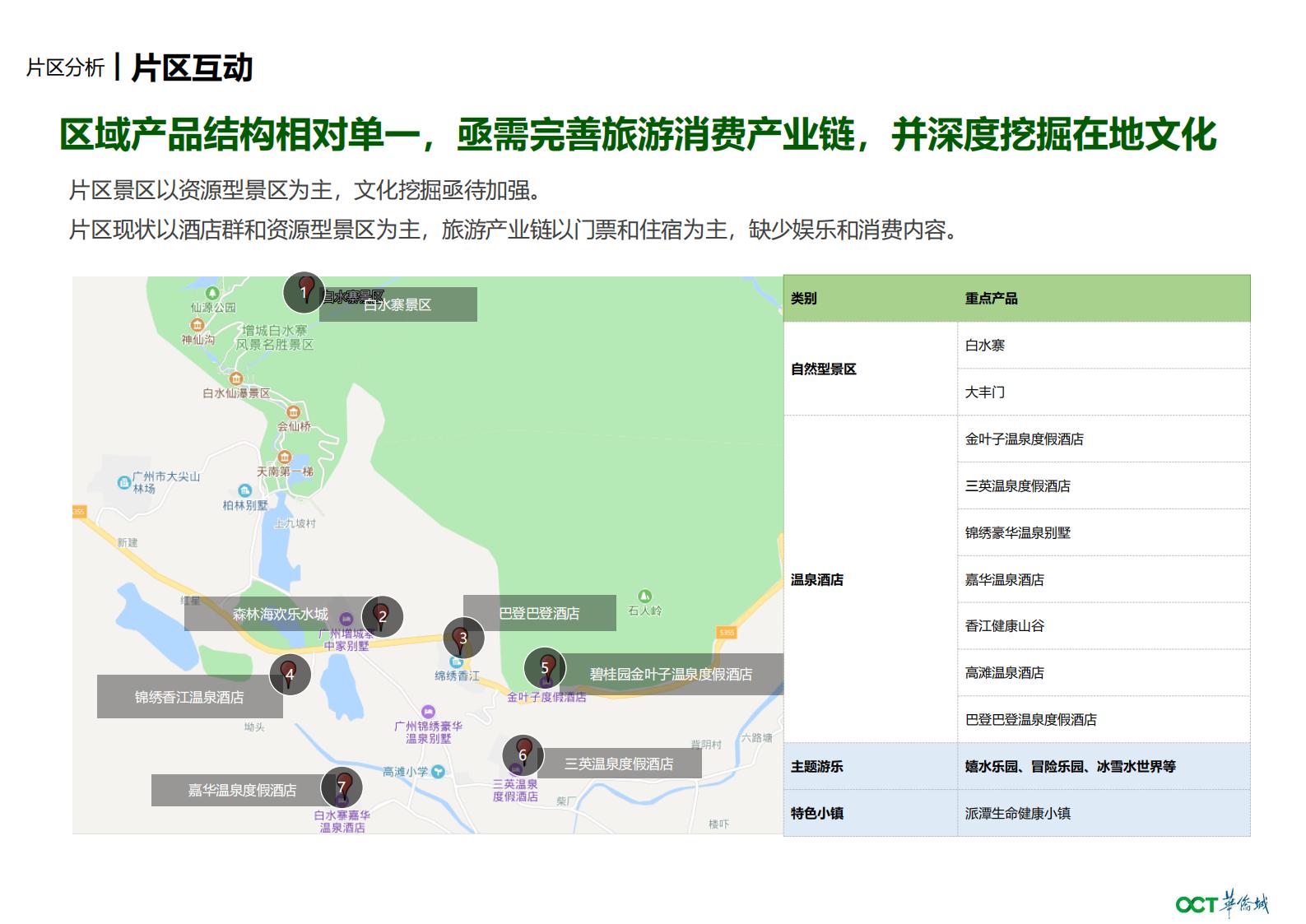The image size is (1306, 924).
Task: Click map pin number 5 for 碧桂园金叶子
Action: [545, 667]
